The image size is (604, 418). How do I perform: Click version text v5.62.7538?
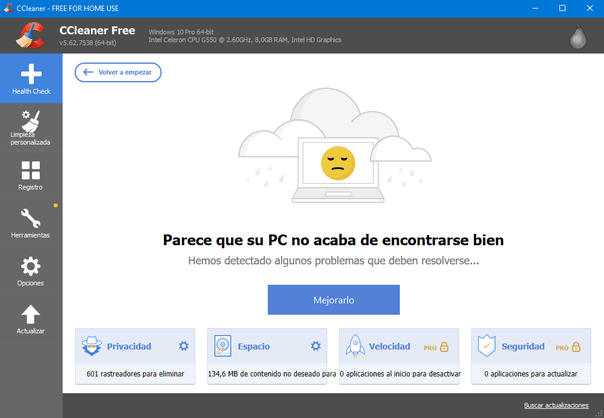(87, 43)
